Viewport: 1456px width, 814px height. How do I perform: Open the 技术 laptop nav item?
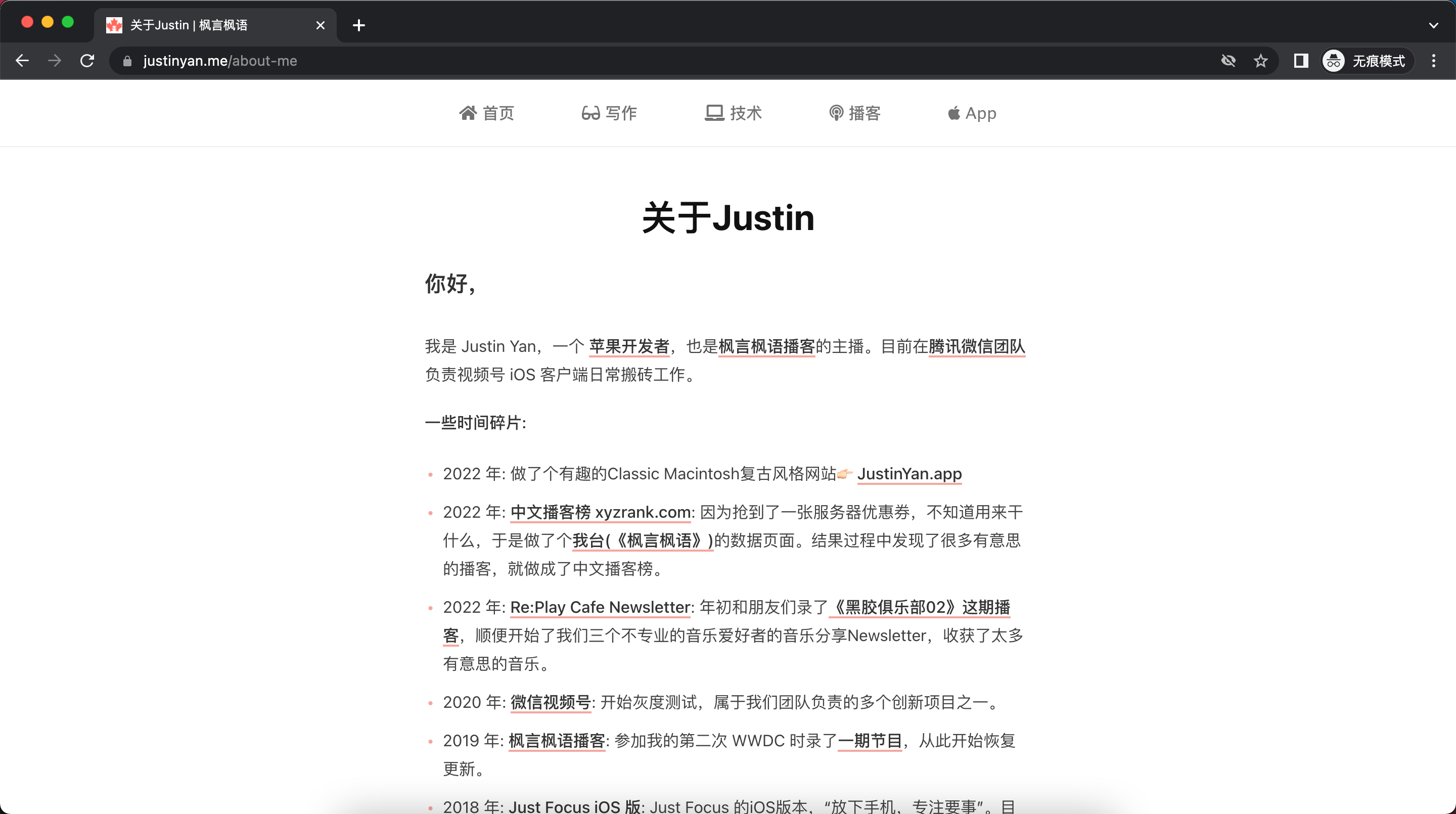[733, 113]
